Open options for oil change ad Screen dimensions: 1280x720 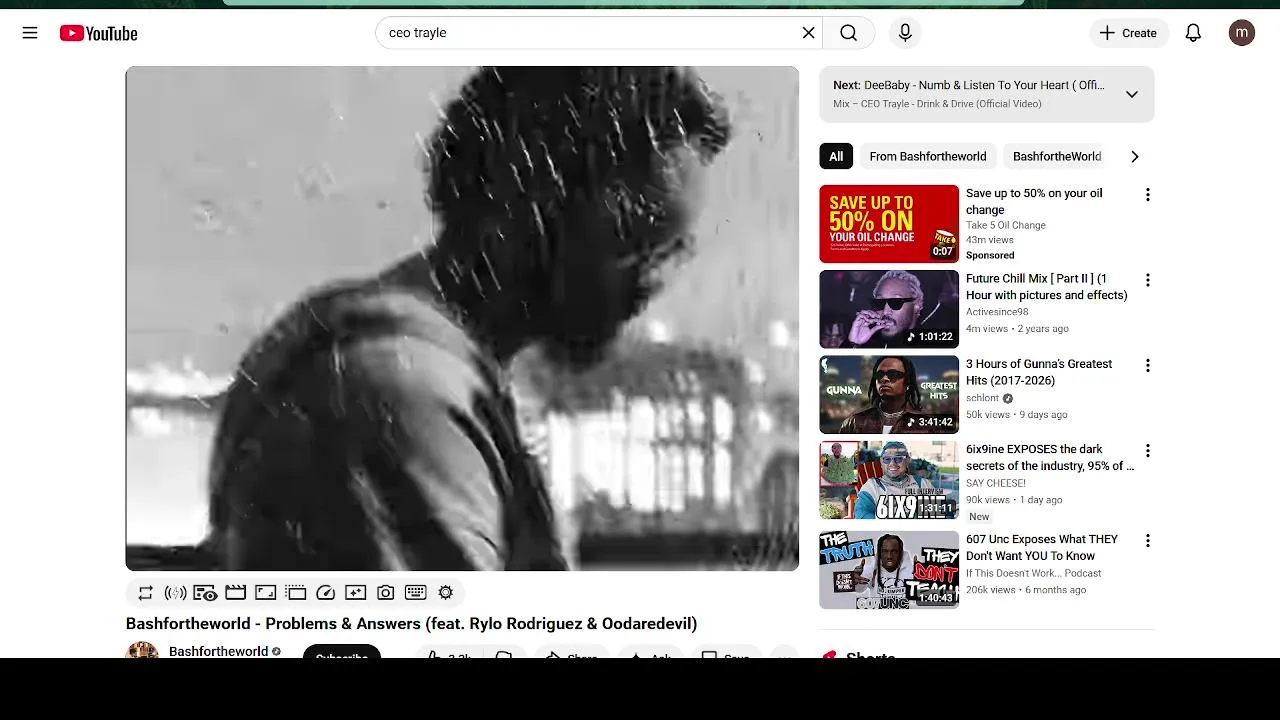1148,195
